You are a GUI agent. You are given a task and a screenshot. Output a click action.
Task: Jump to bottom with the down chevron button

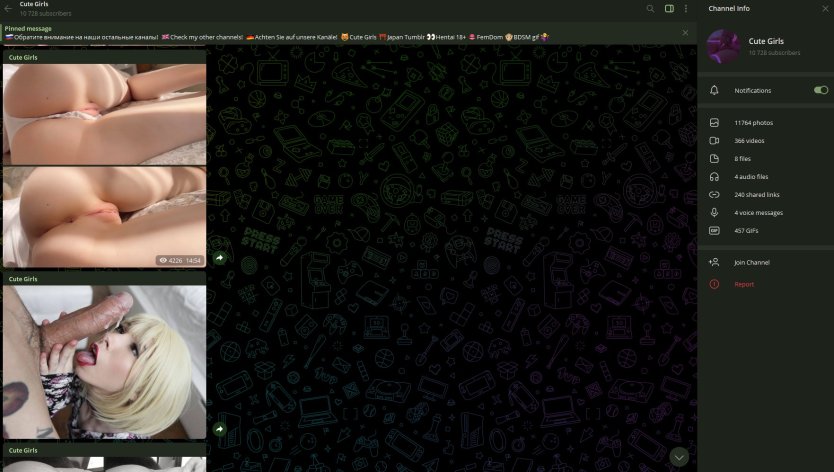pyautogui.click(x=679, y=457)
